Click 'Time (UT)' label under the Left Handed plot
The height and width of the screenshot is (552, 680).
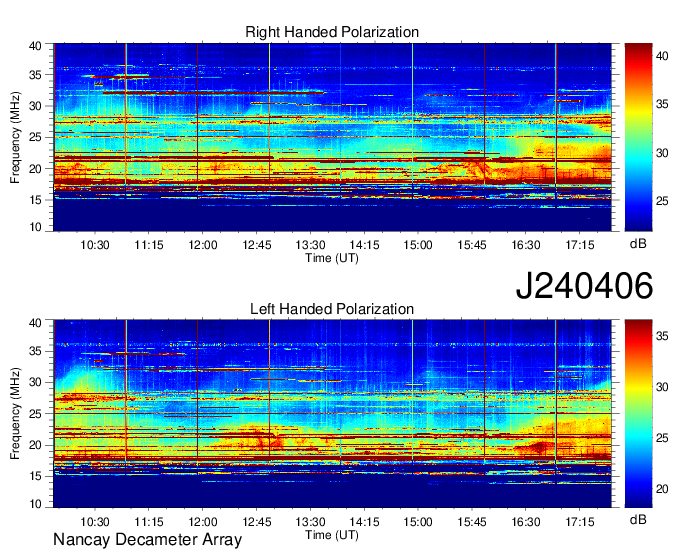332,535
